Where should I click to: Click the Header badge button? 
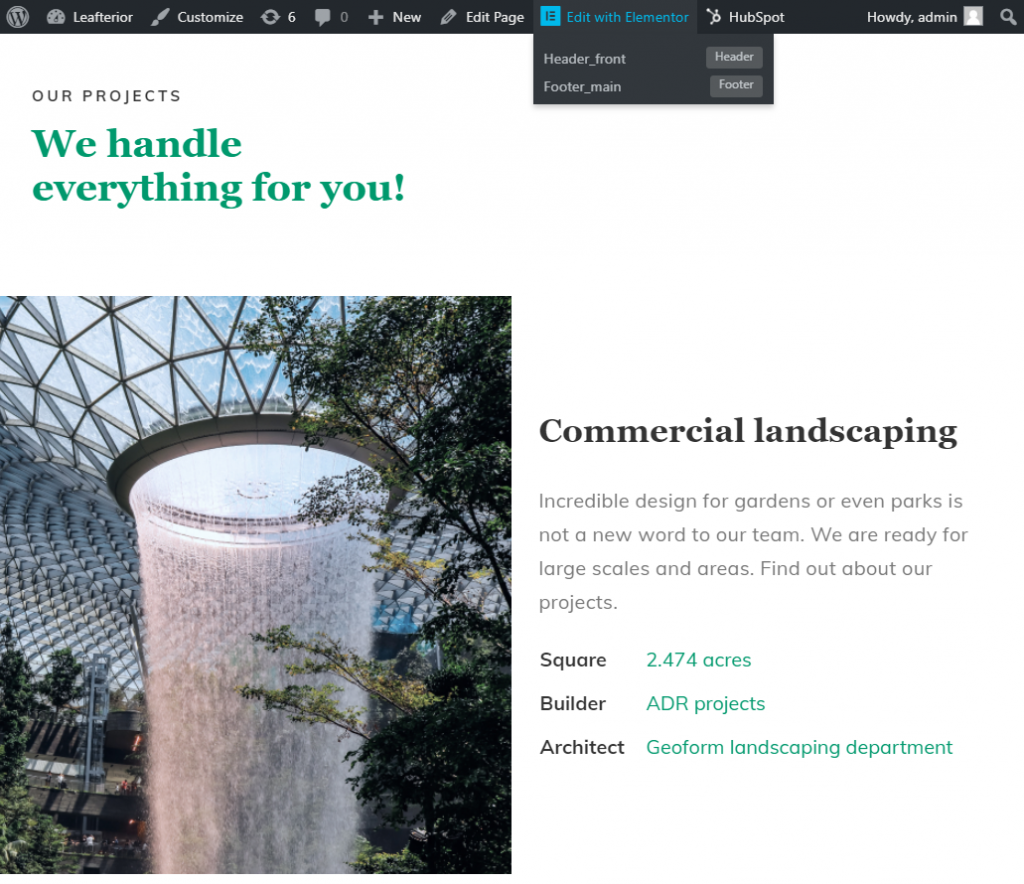(x=734, y=58)
